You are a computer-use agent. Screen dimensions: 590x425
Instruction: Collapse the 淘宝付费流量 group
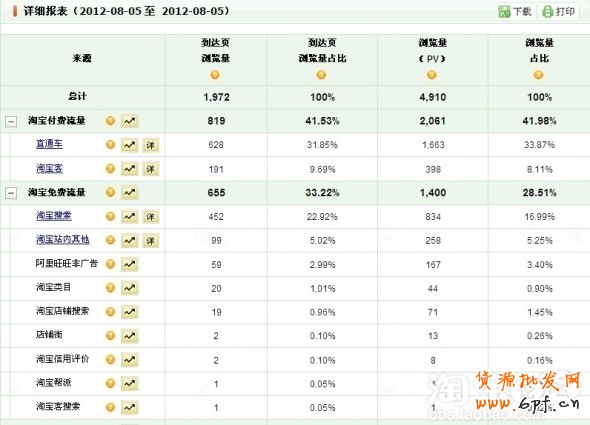point(11,122)
